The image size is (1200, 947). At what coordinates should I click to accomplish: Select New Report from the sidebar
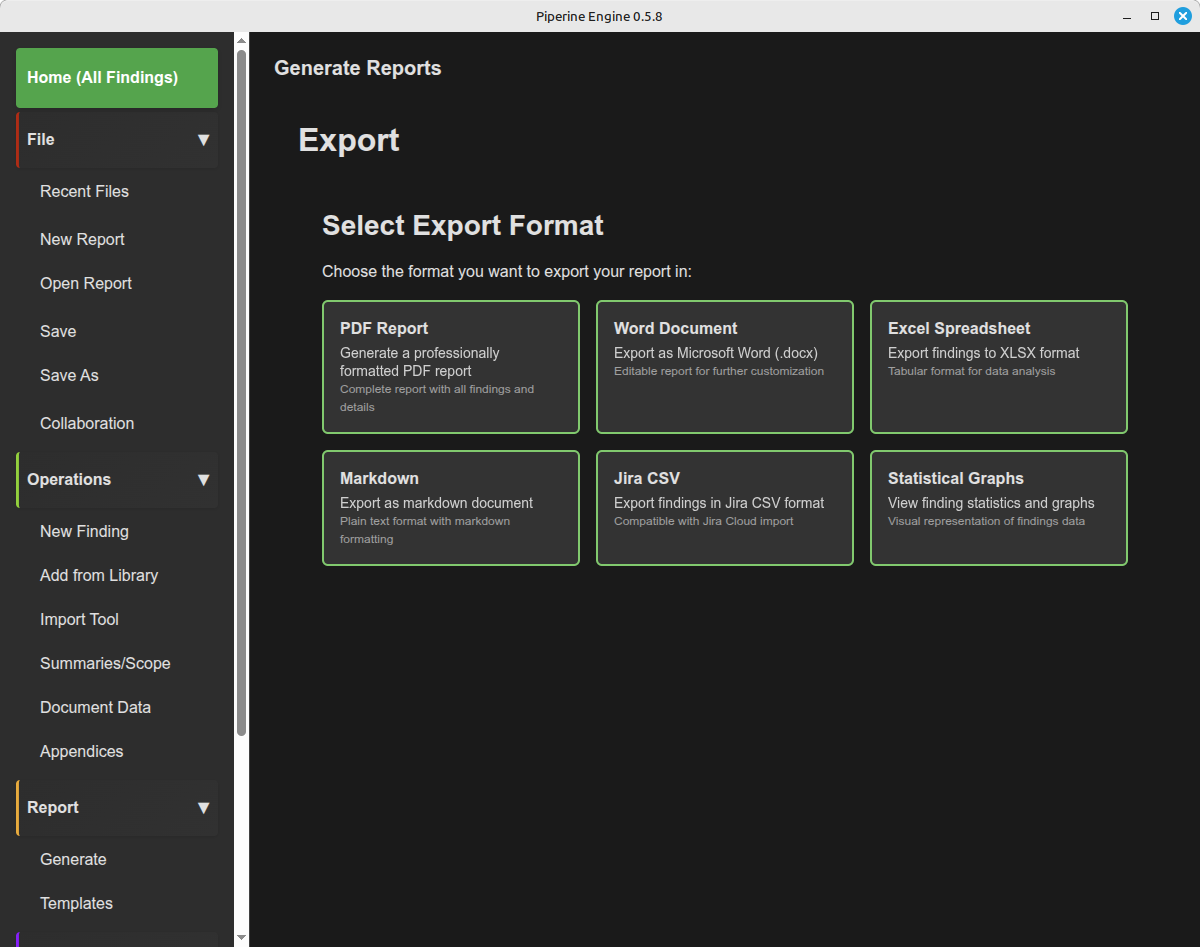pos(82,239)
